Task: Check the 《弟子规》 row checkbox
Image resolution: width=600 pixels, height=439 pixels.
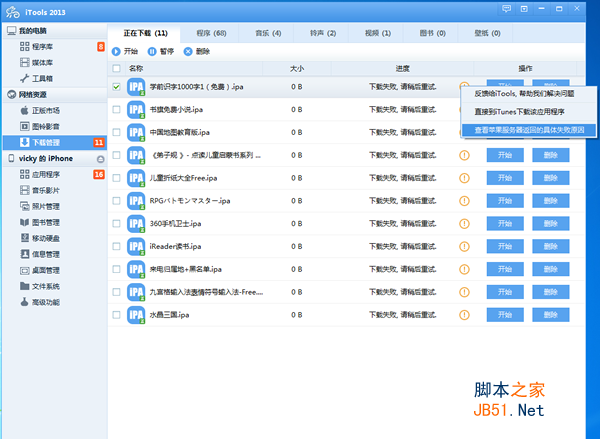Action: click(x=116, y=155)
